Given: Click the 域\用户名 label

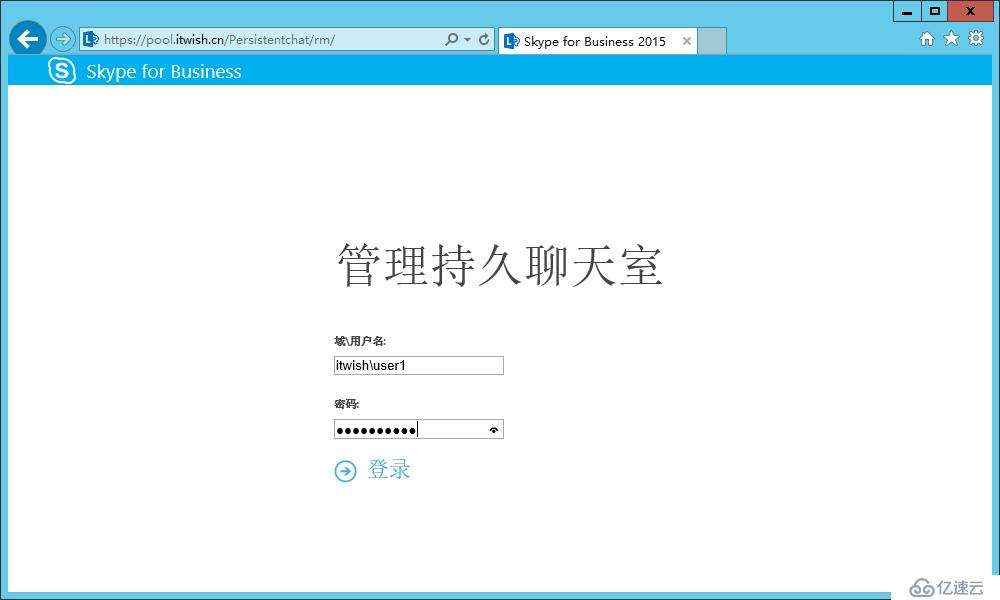Looking at the screenshot, I should (x=360, y=341).
